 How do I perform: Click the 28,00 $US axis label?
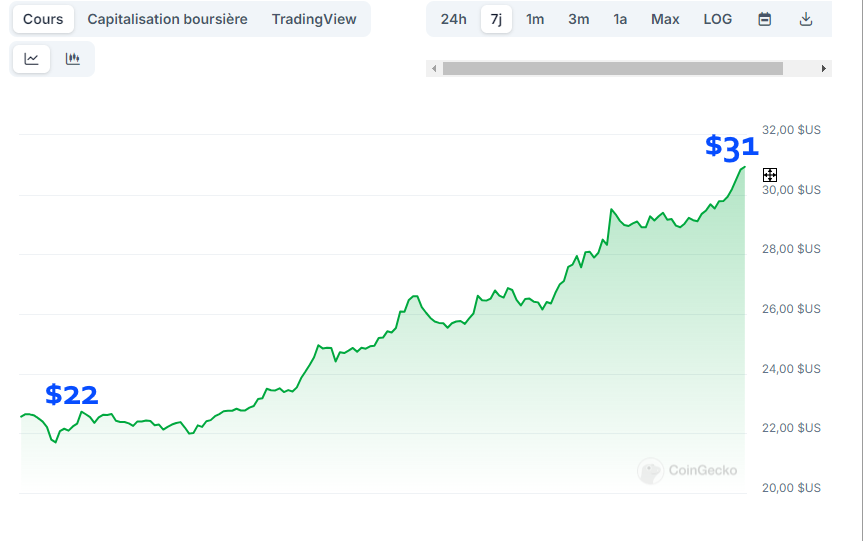791,249
